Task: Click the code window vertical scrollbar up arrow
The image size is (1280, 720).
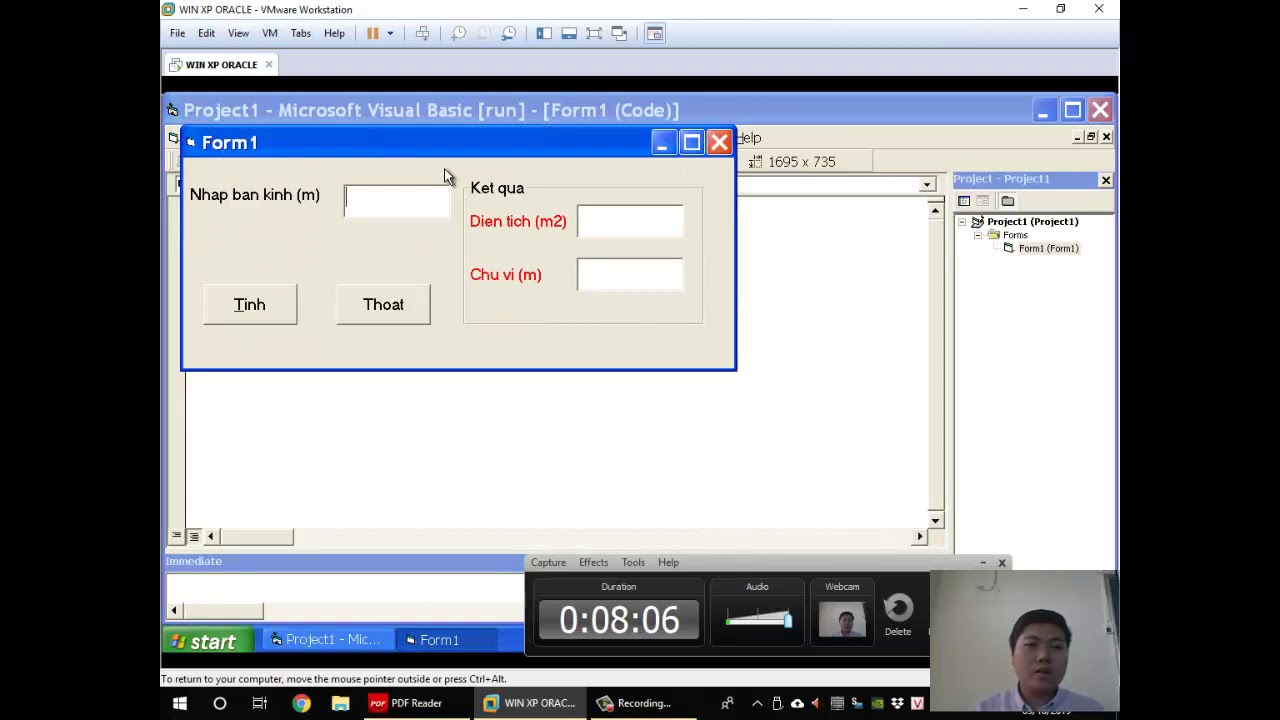Action: [x=935, y=210]
